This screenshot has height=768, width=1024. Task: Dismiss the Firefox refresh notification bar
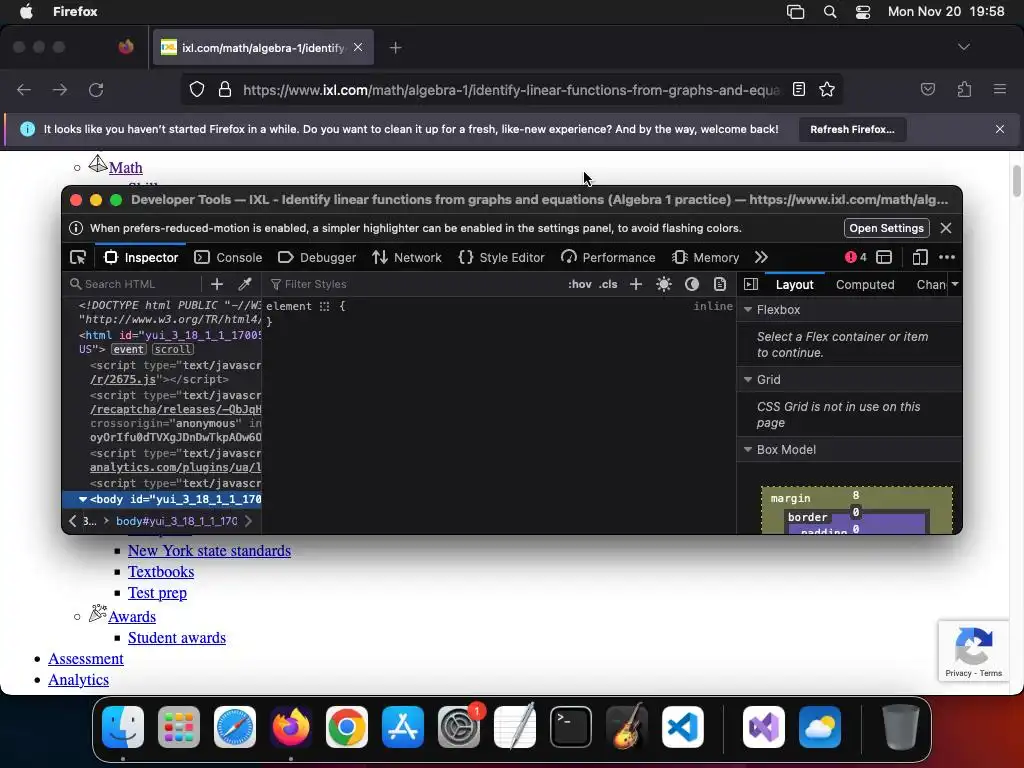click(1000, 129)
